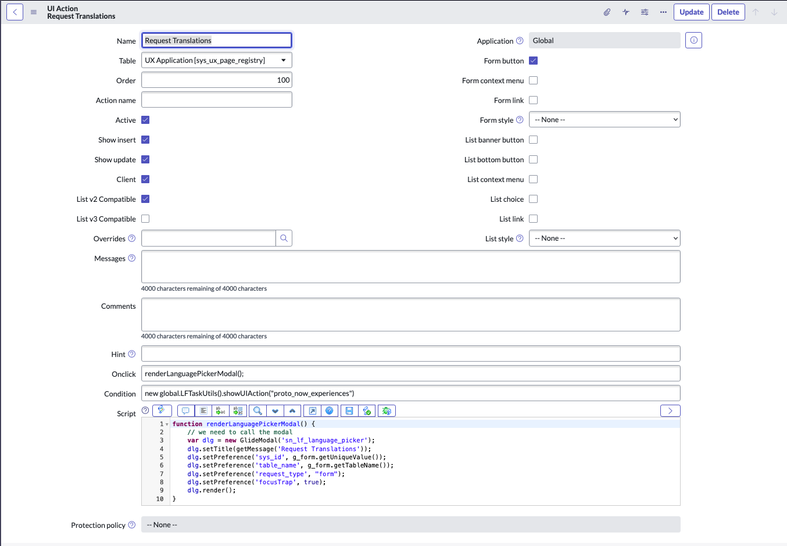Uncheck the Active checkbox
Screen dimensions: 787x546
point(146,120)
